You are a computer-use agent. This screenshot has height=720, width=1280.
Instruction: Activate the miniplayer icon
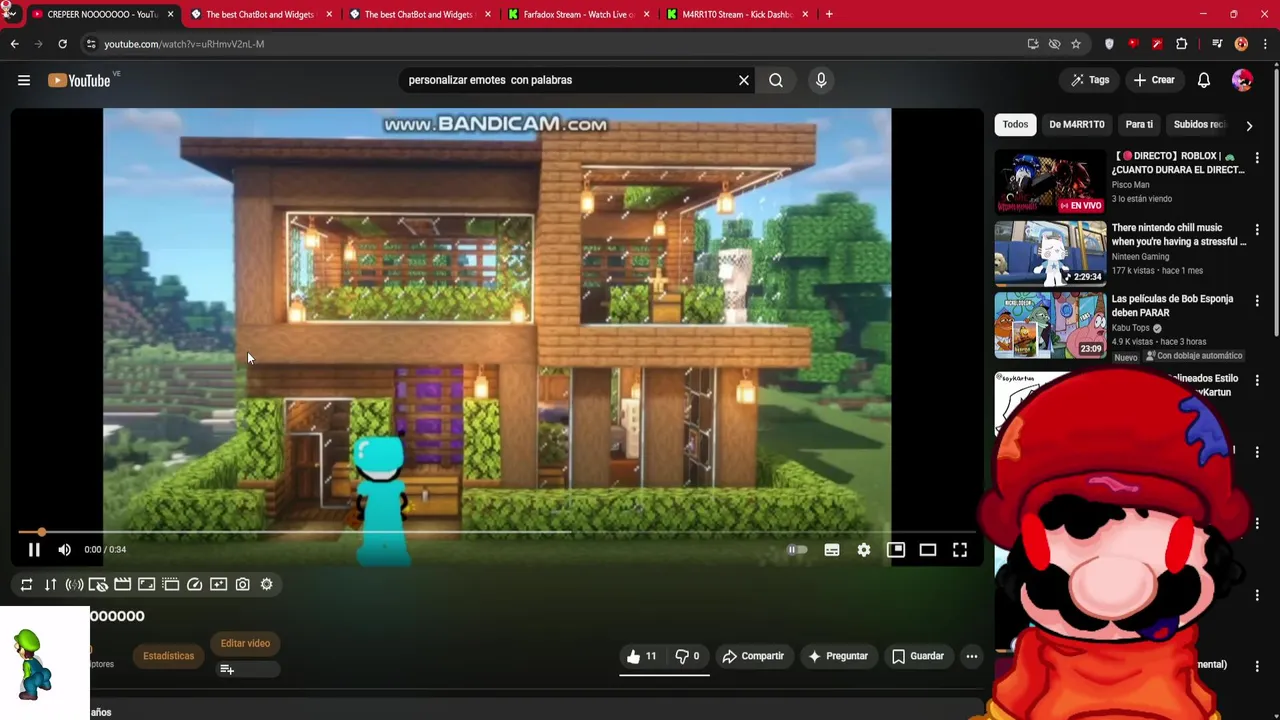click(896, 550)
